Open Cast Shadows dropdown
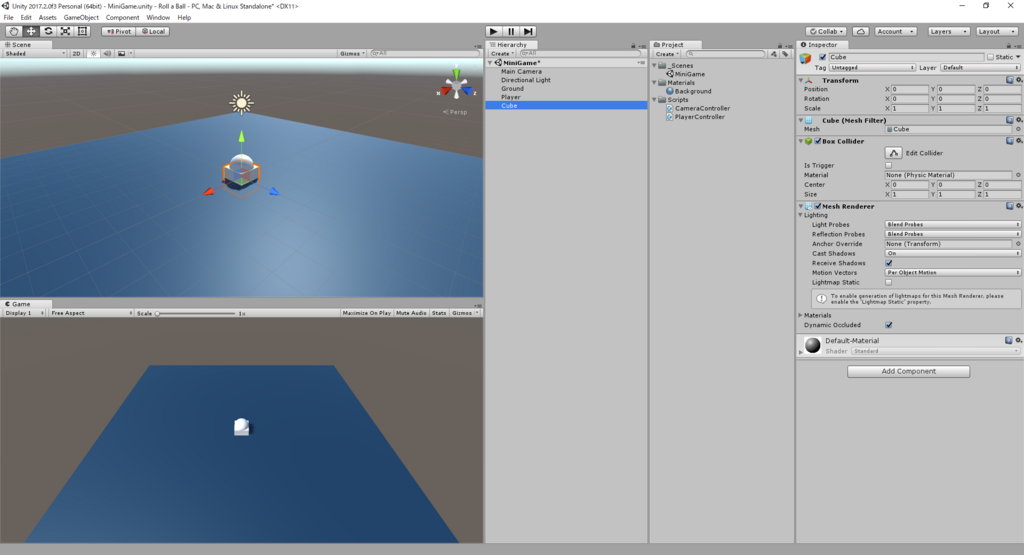This screenshot has height=555, width=1024. point(953,253)
